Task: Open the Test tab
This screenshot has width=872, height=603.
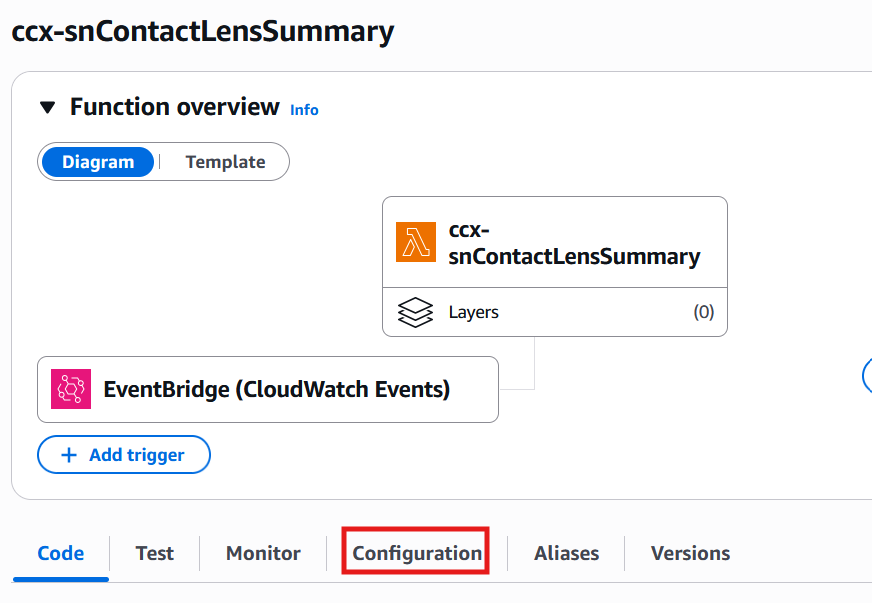Action: (155, 553)
